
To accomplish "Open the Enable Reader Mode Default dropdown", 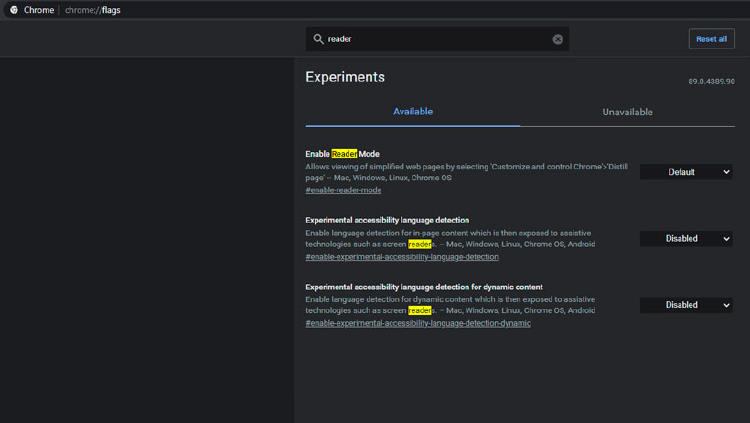I will 686,172.
